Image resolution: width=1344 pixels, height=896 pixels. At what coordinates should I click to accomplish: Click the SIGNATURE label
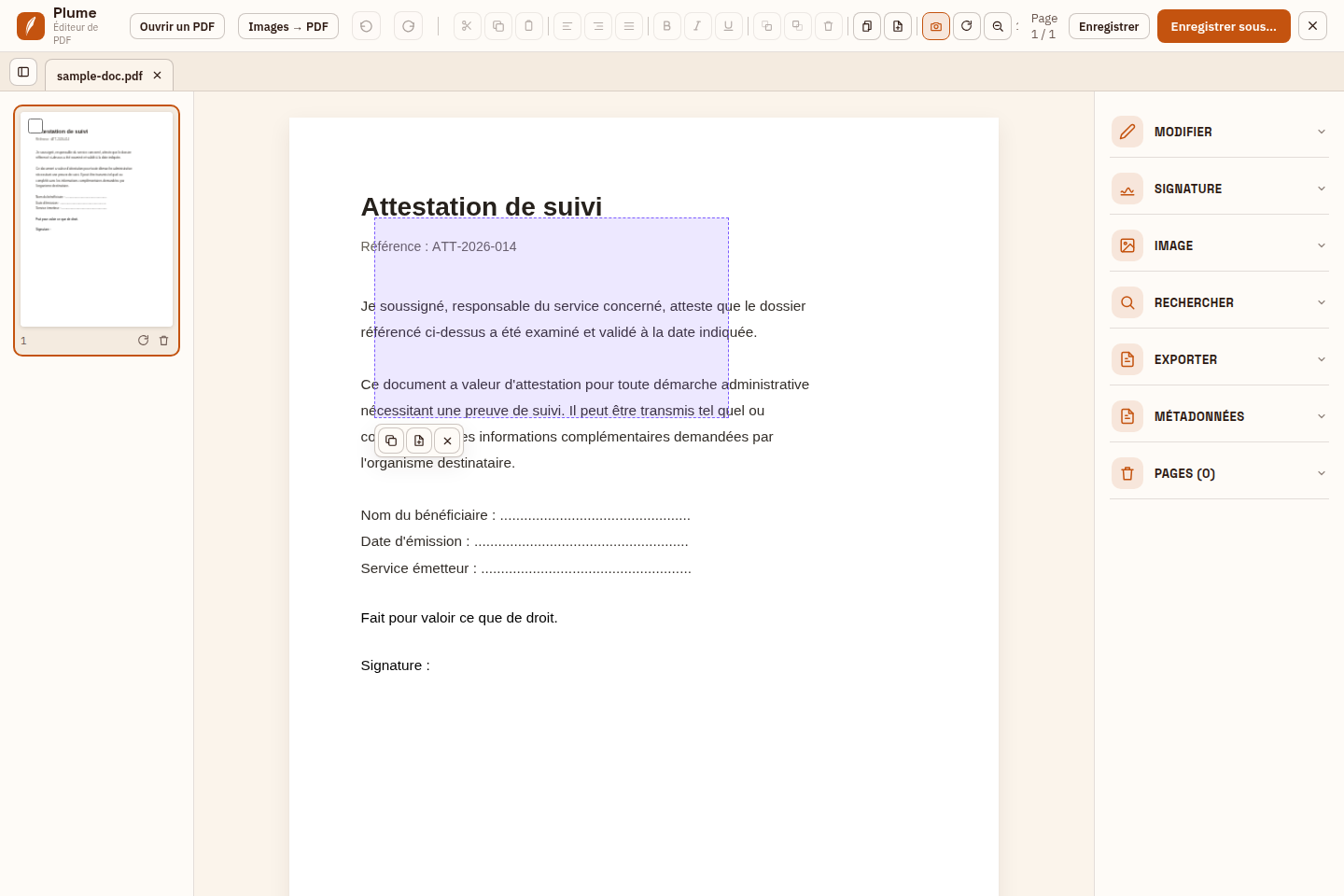1188,189
